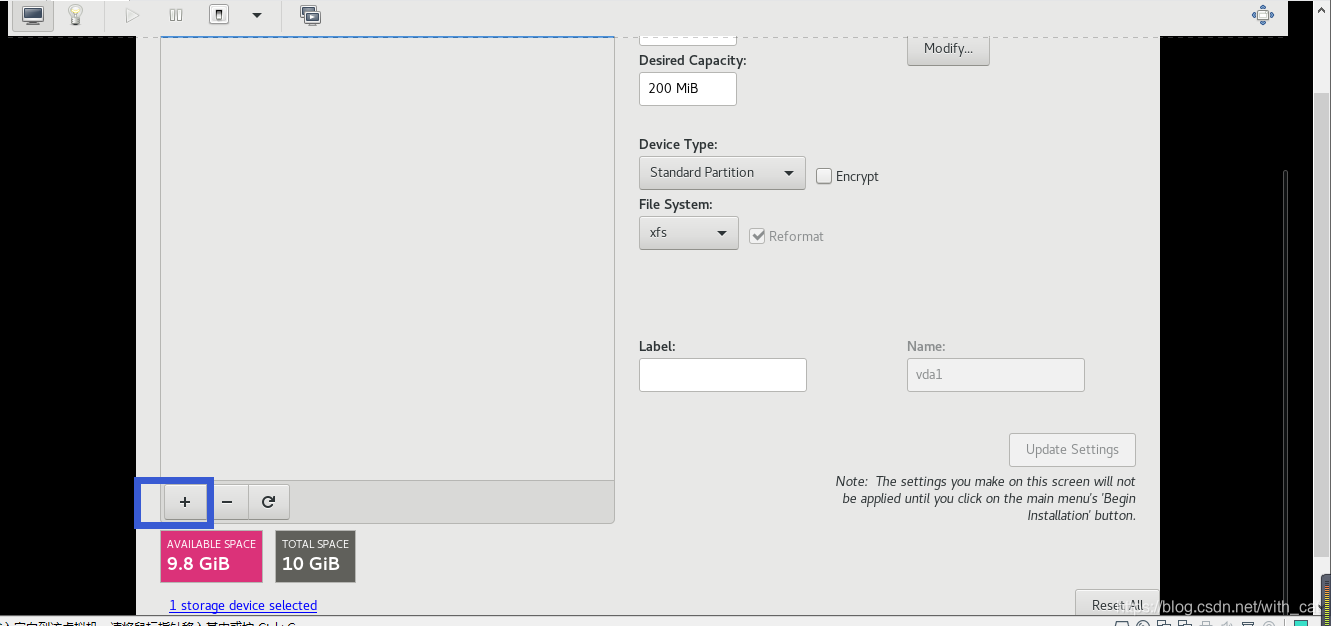Click the Name field showing vda1
This screenshot has width=1331, height=626.
996,375
